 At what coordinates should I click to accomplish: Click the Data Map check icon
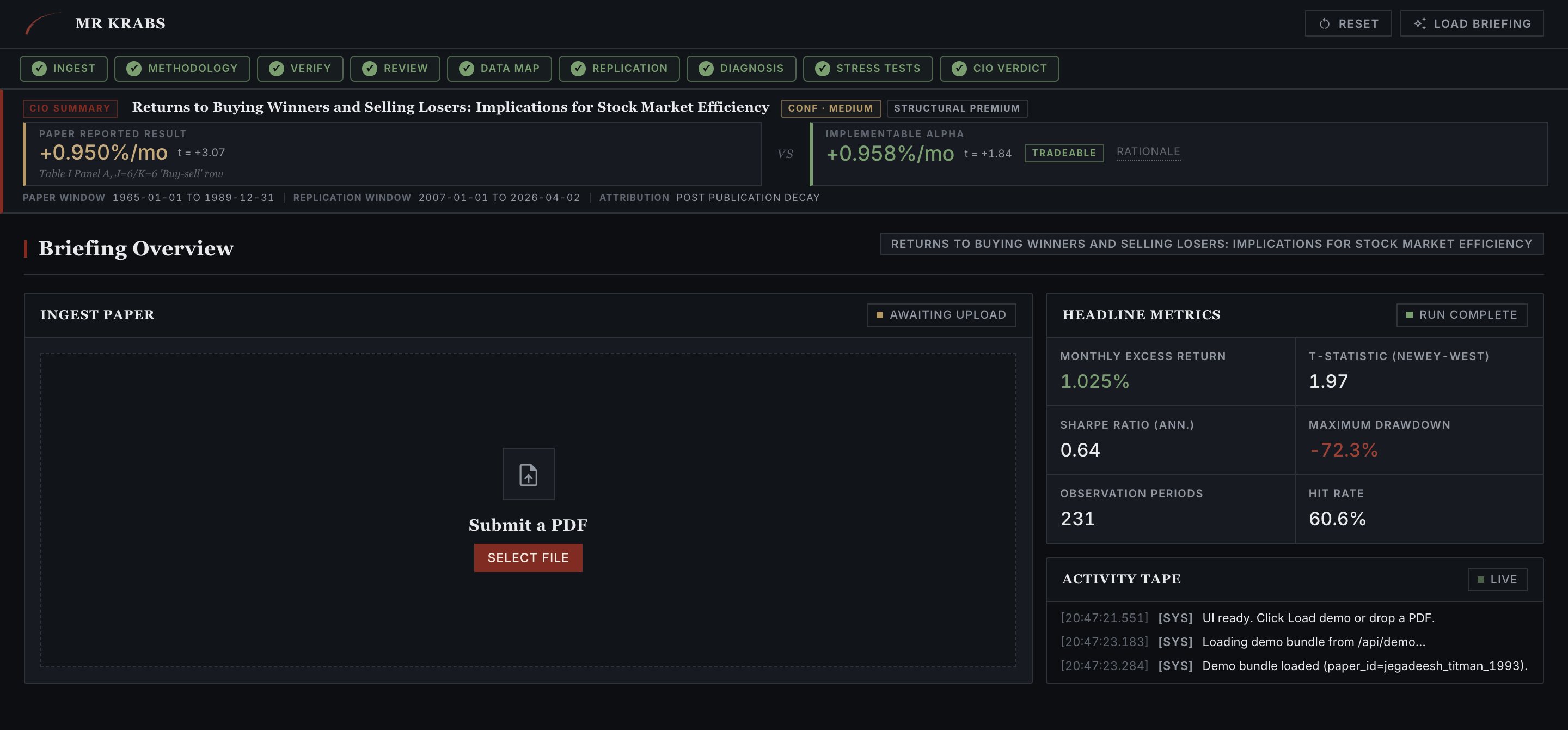pos(465,68)
